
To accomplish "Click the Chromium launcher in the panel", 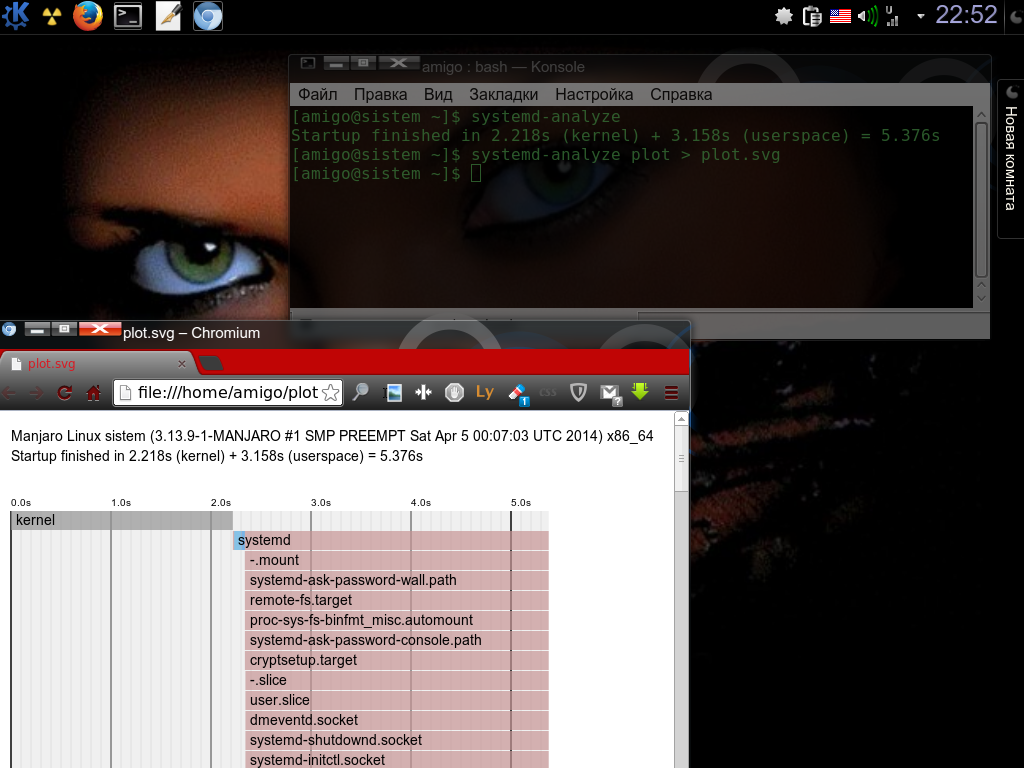I will pyautogui.click(x=208, y=16).
